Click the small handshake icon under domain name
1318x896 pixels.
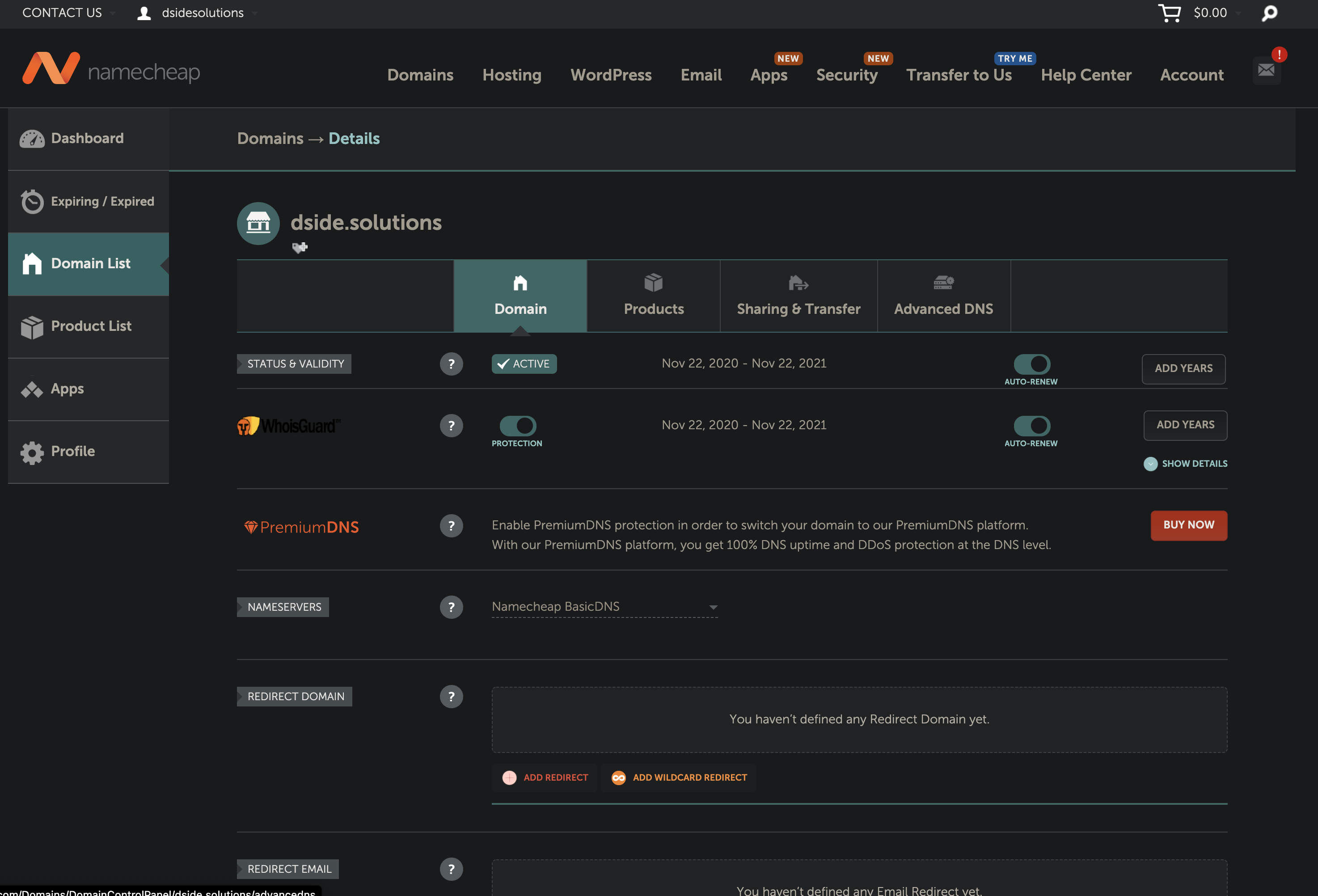[x=300, y=247]
